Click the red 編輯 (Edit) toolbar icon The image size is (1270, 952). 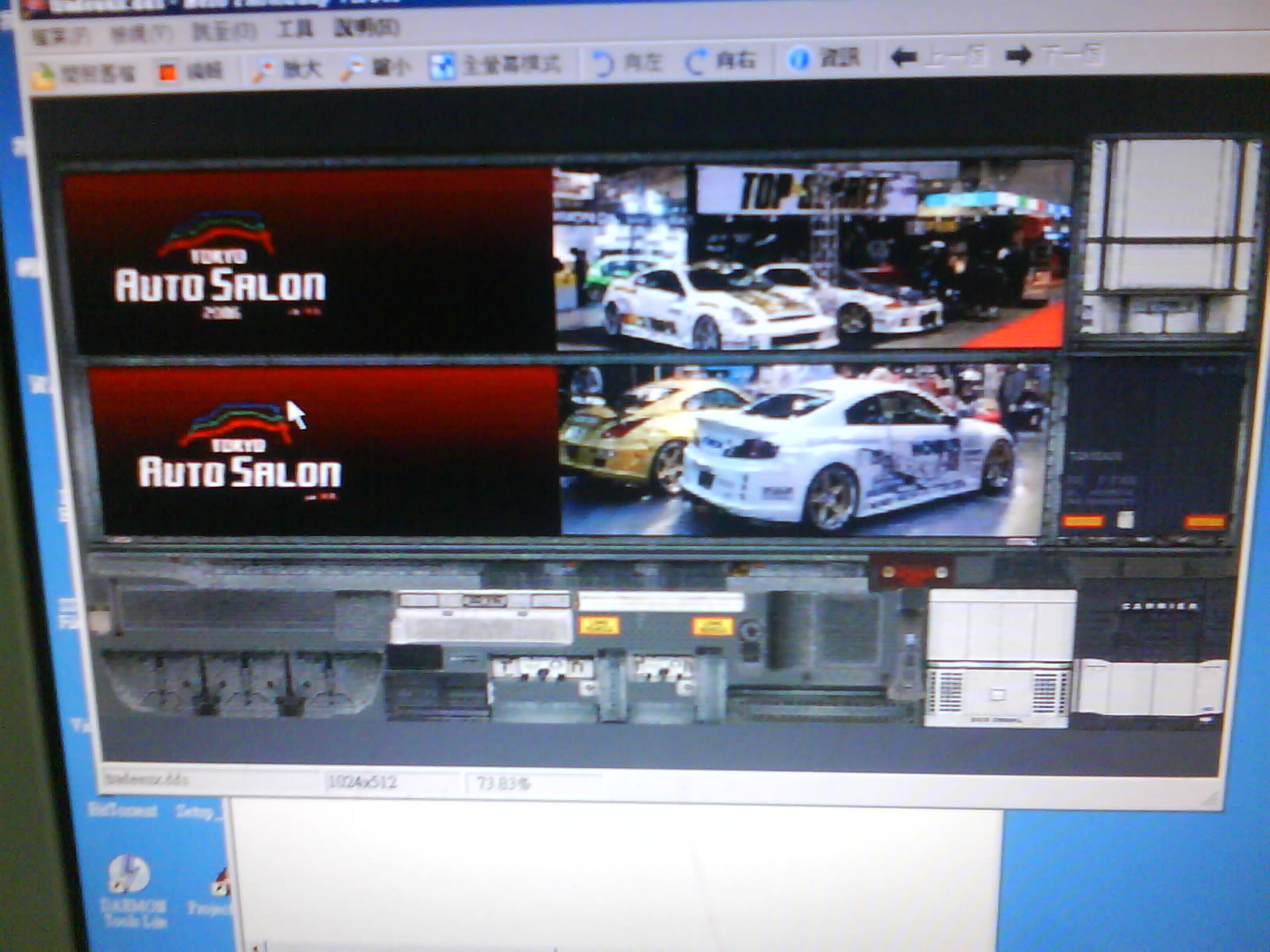[168, 72]
